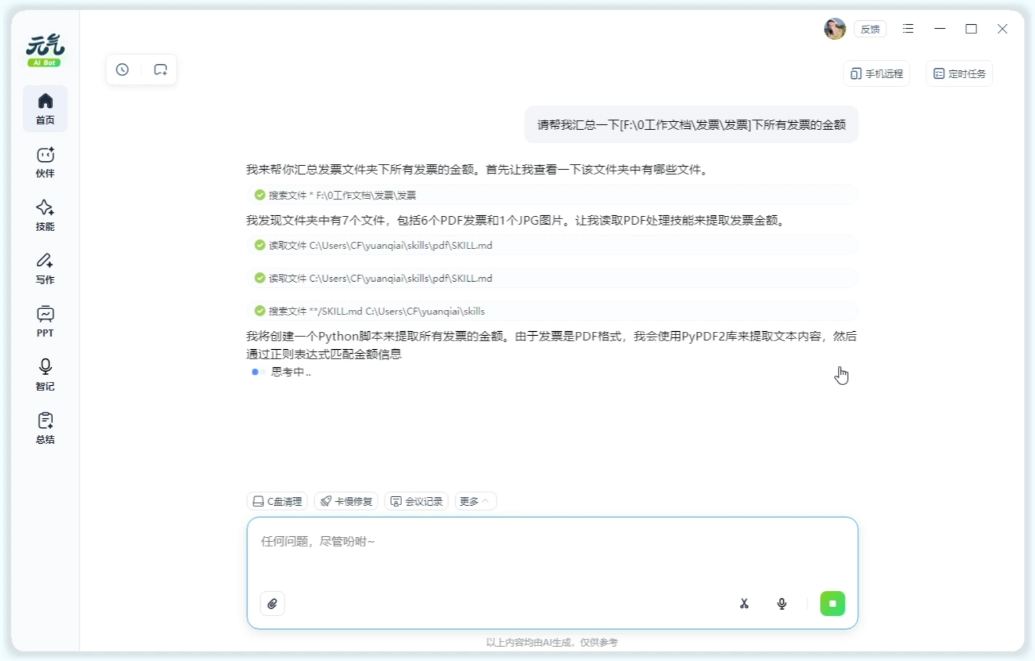Maximize the application window
The height and width of the screenshot is (661, 1035).
[971, 28]
